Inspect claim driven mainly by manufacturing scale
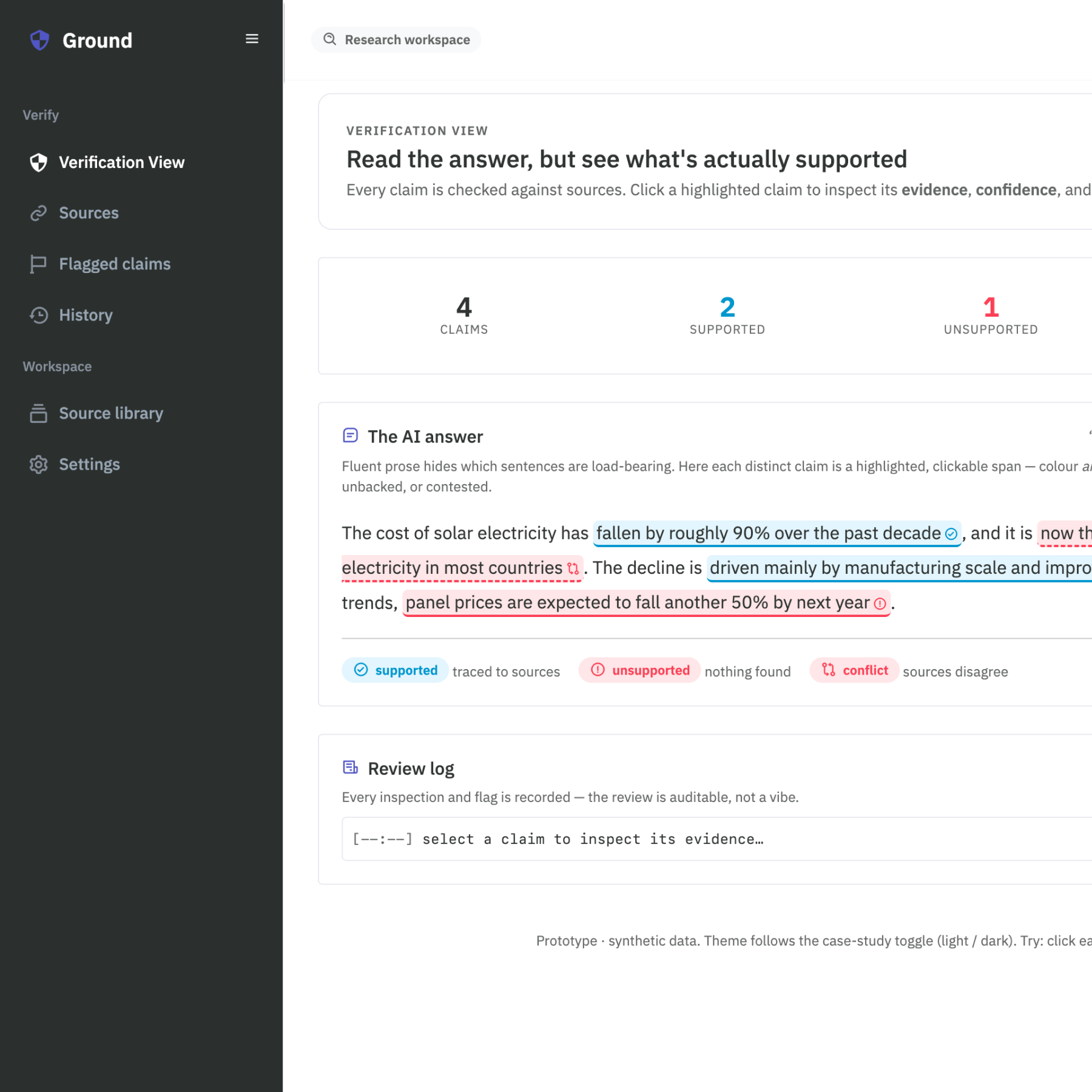This screenshot has width=1092, height=1092. tap(899, 568)
